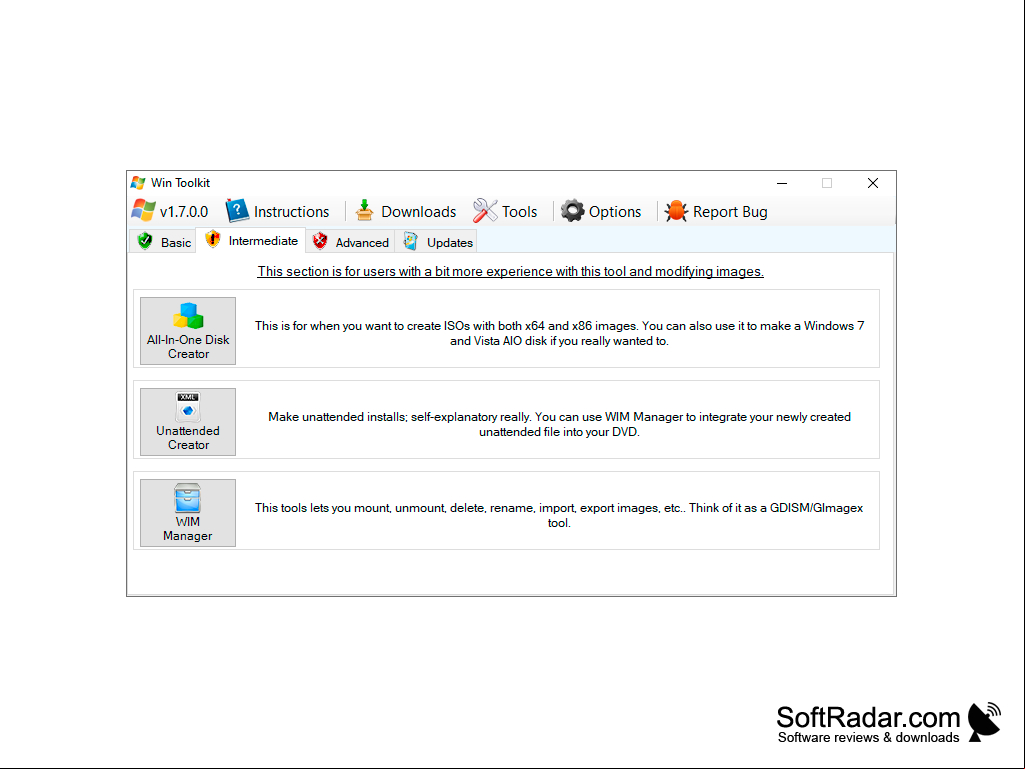
Task: Open the Instructions menu
Action: 291,212
